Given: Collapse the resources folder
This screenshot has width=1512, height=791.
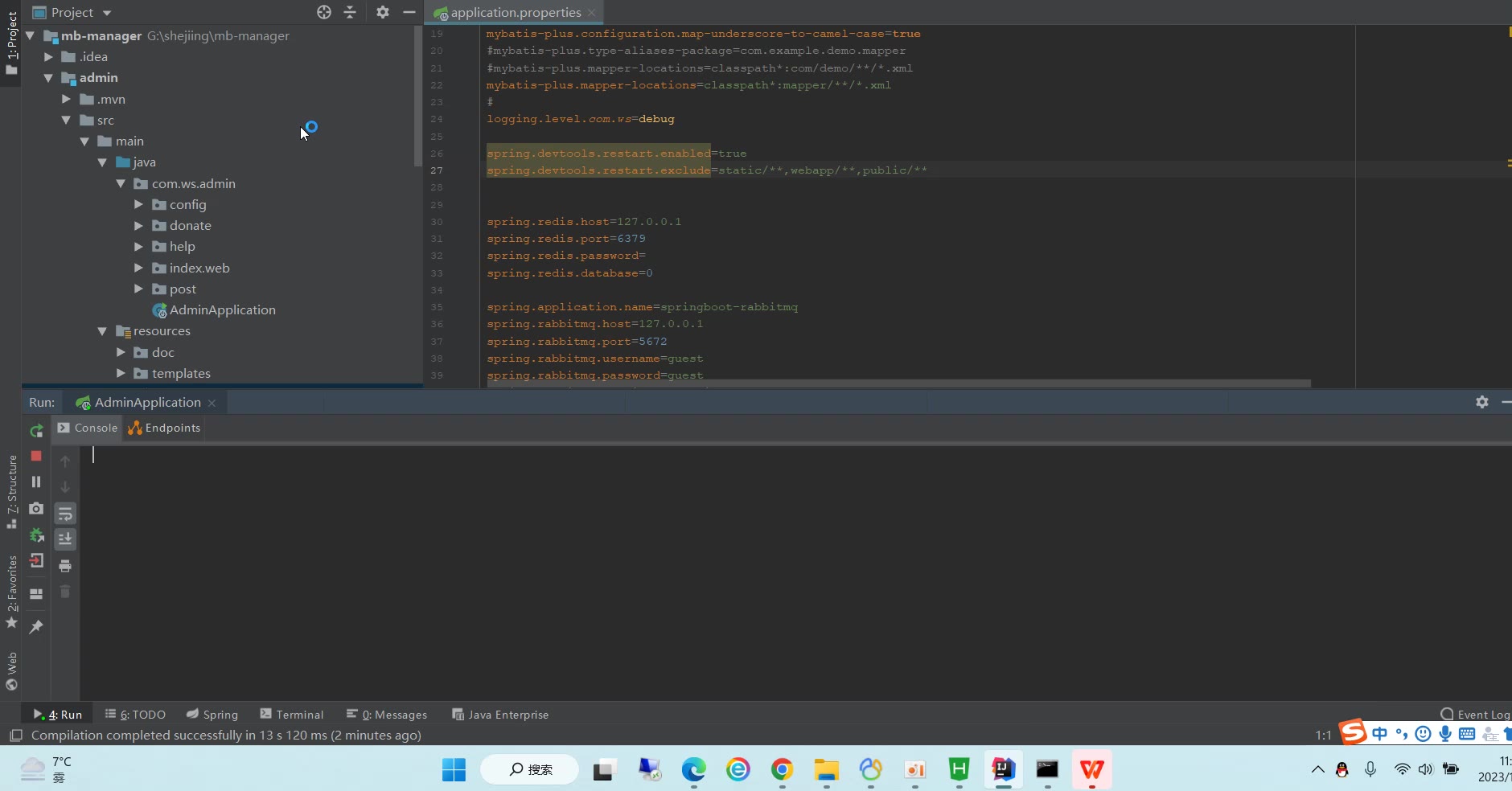Looking at the screenshot, I should coord(102,331).
